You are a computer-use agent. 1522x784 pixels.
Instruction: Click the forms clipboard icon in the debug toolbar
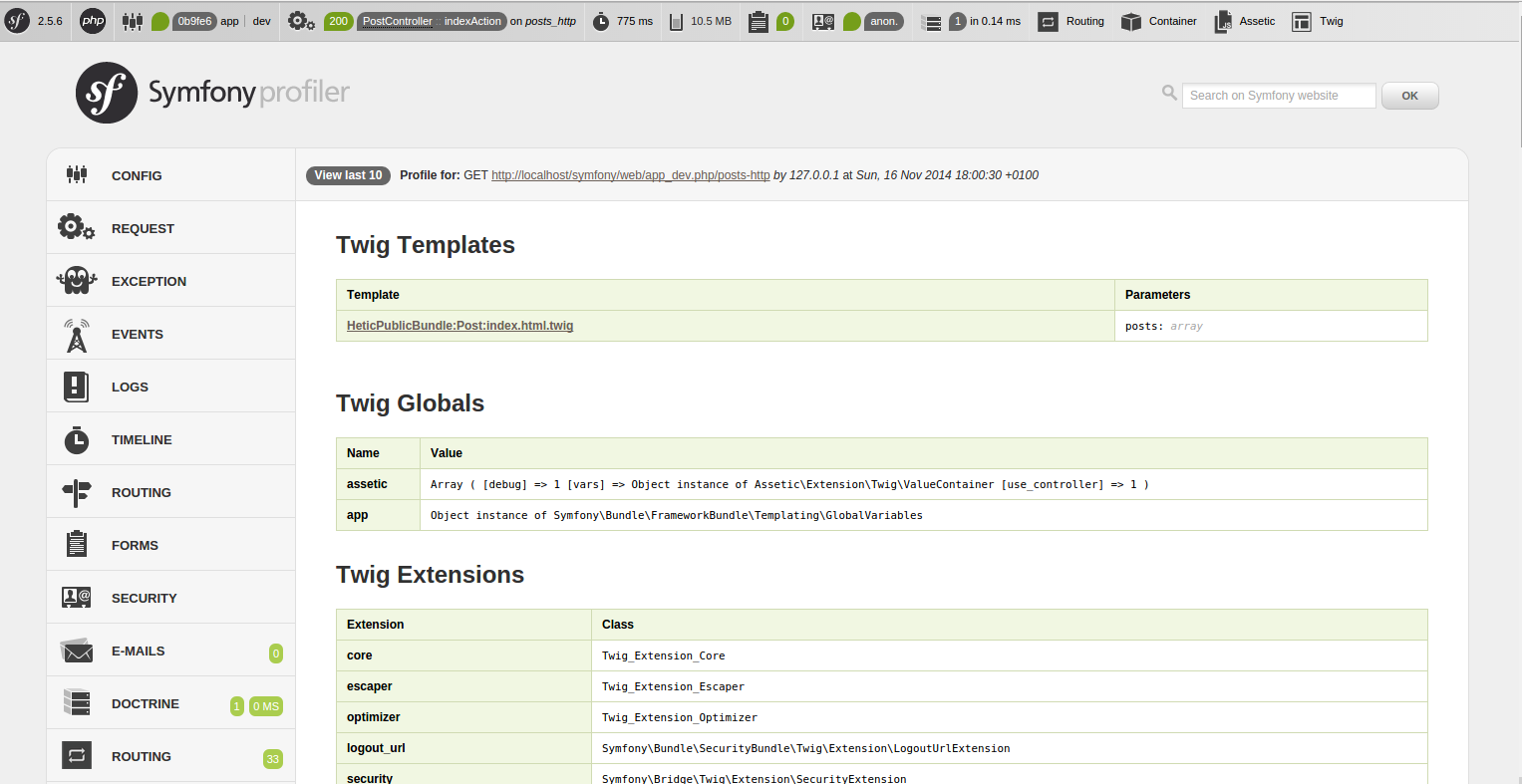tap(758, 21)
